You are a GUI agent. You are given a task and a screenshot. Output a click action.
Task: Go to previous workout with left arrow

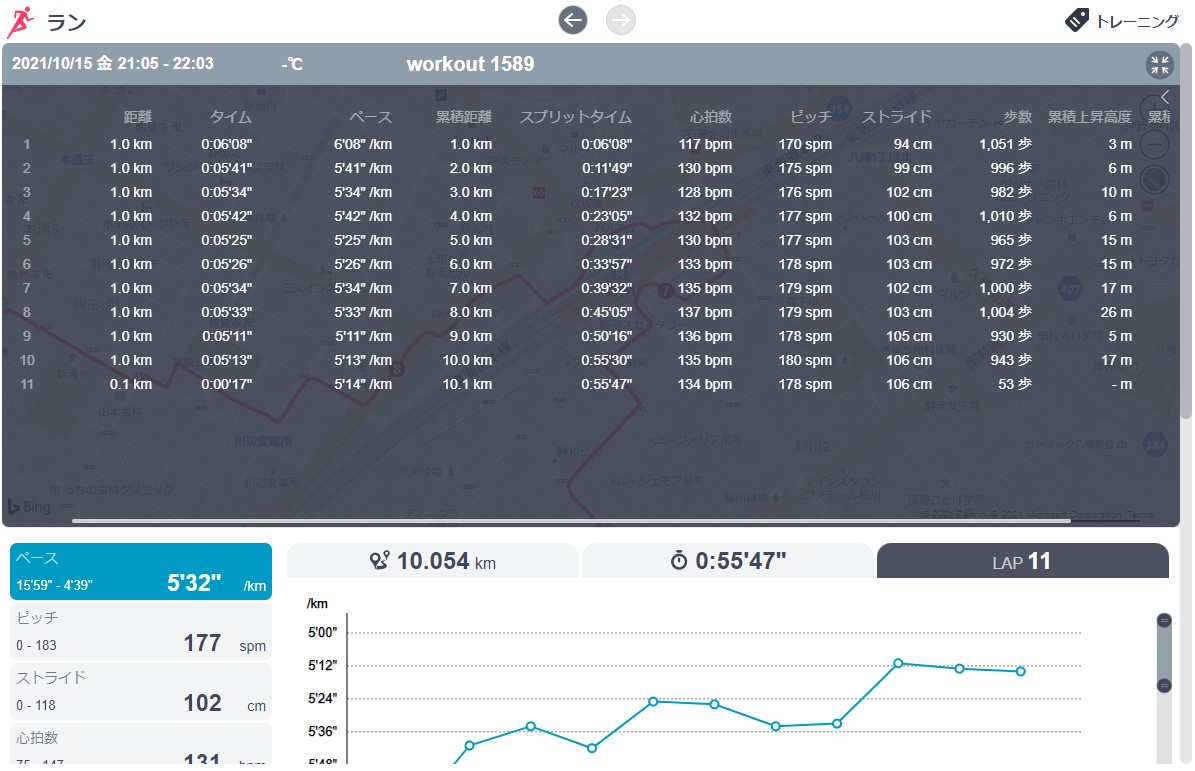point(572,20)
